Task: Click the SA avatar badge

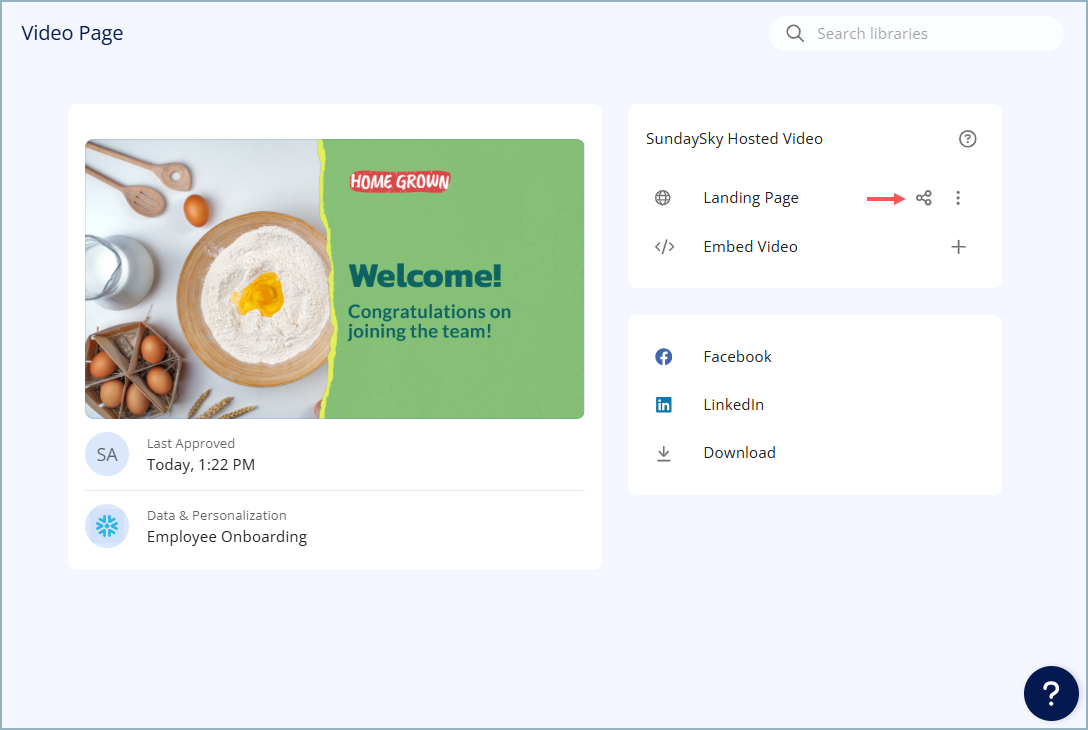Action: click(x=107, y=454)
